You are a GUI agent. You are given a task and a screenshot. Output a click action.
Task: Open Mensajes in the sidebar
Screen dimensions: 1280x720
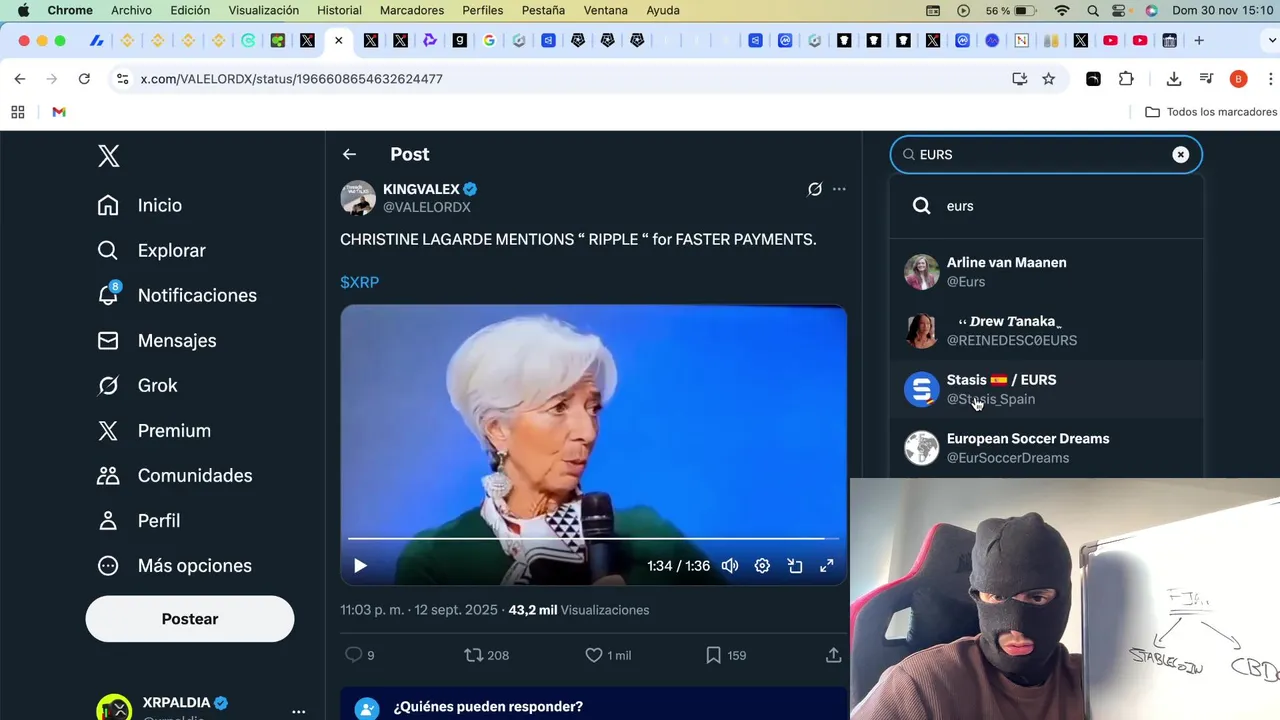pyautogui.click(x=157, y=340)
